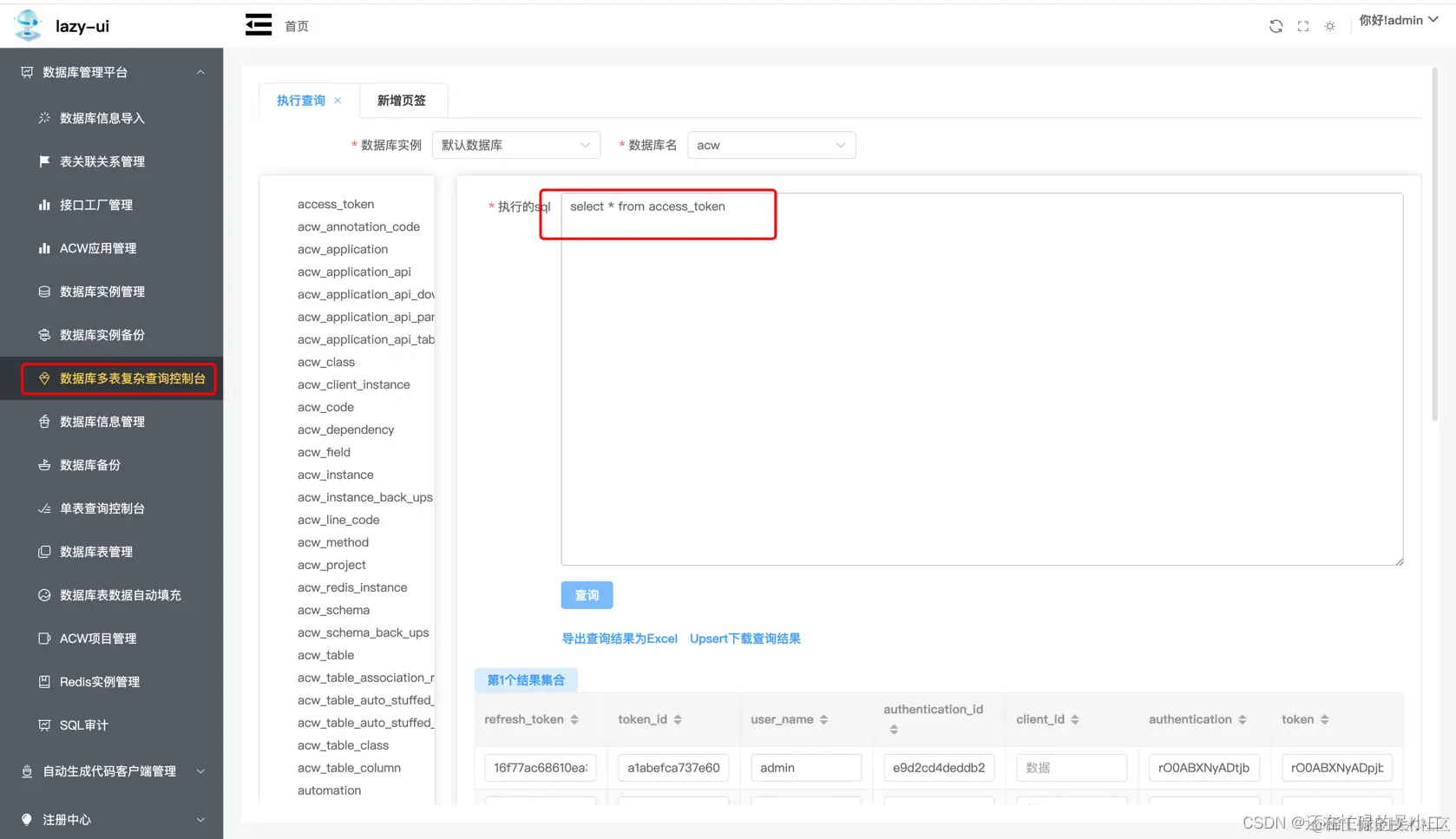Go to 数据库备份 sidebar item

[x=89, y=465]
